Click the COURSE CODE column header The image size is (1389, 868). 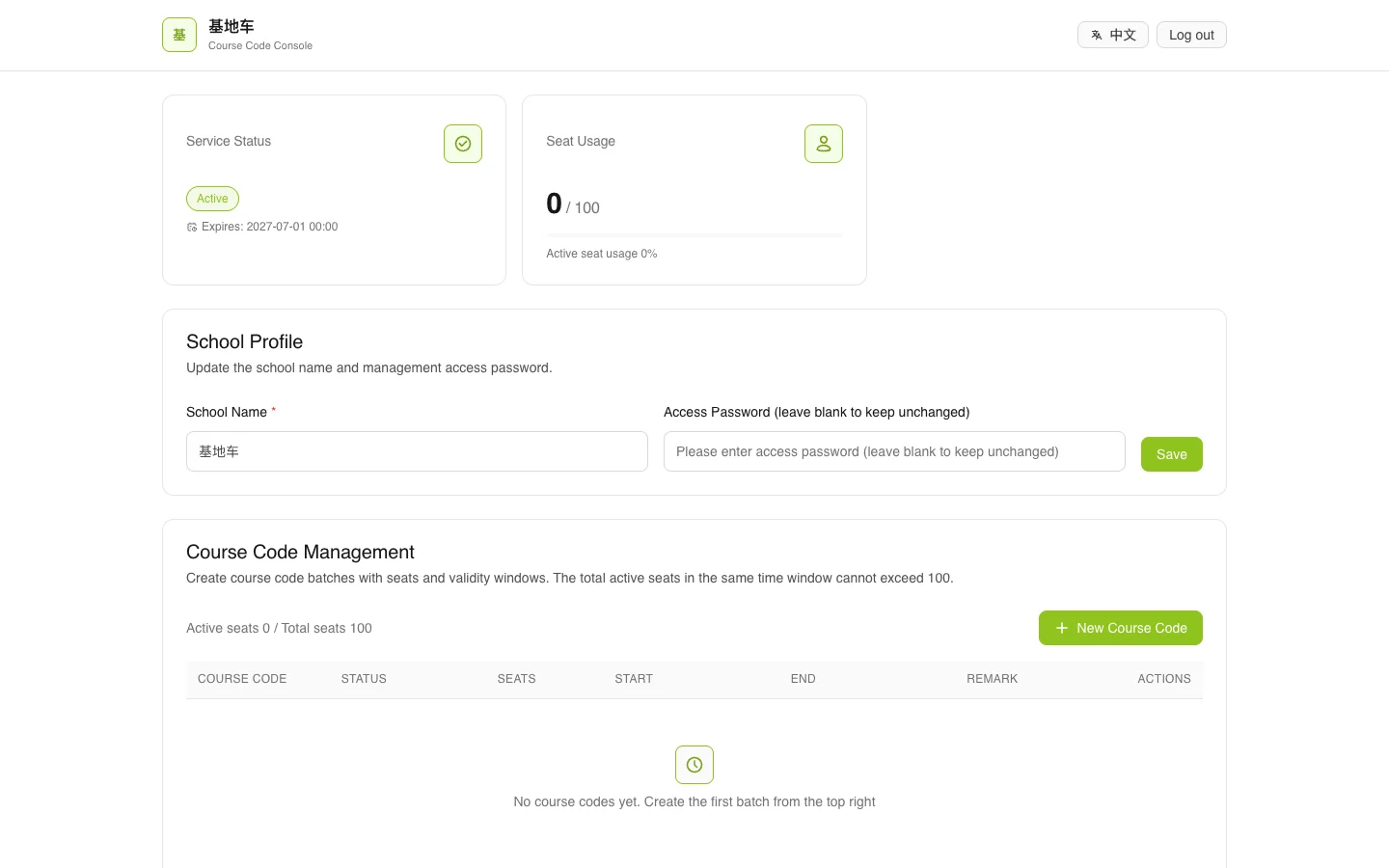242,679
